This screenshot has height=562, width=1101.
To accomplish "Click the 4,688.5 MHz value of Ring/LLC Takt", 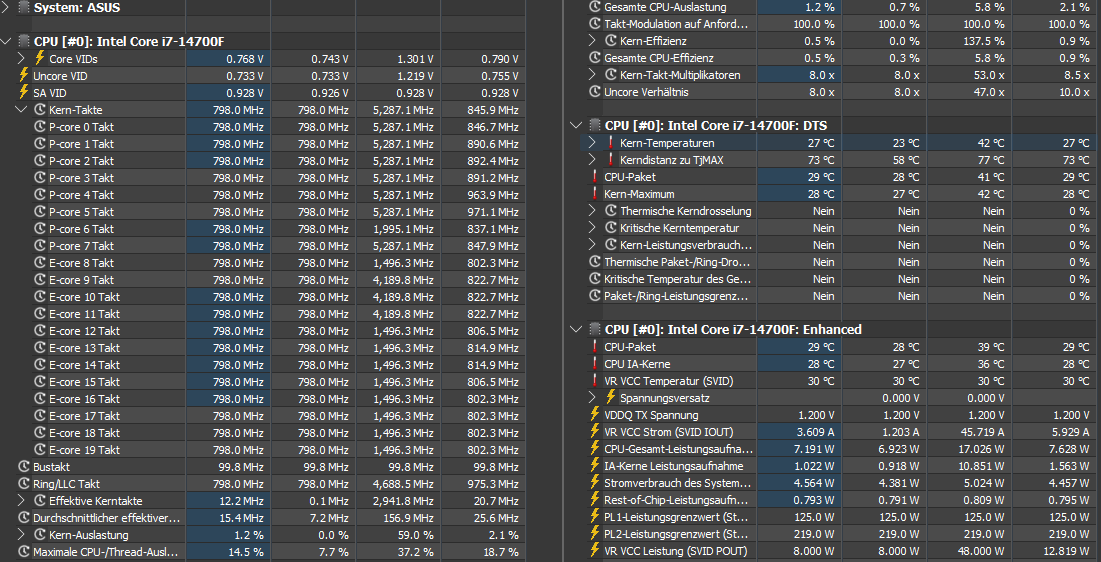I will 404,484.
